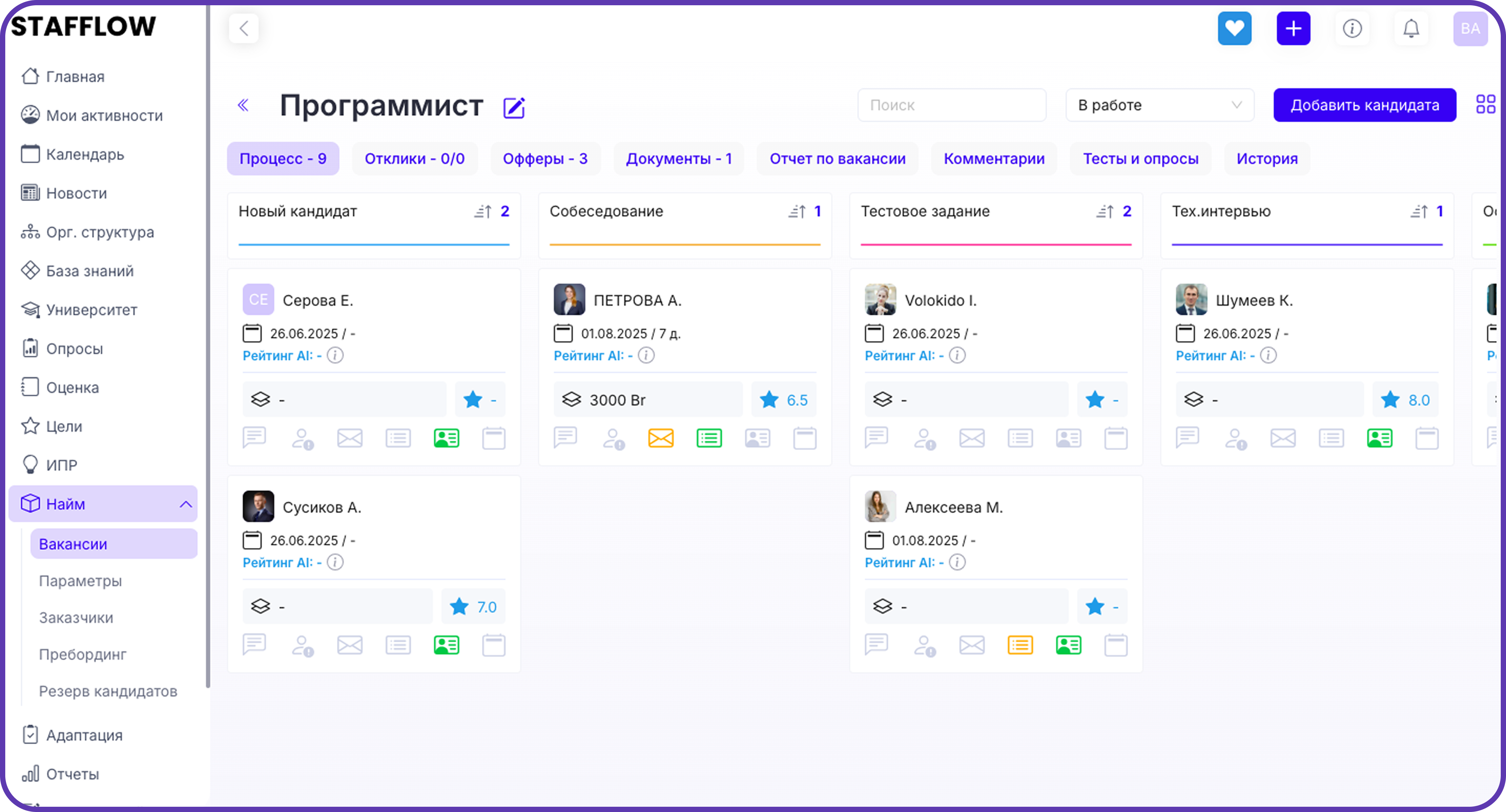Click the blue heart favorites icon
Screen dimensions: 1506x812
click(x=1234, y=28)
